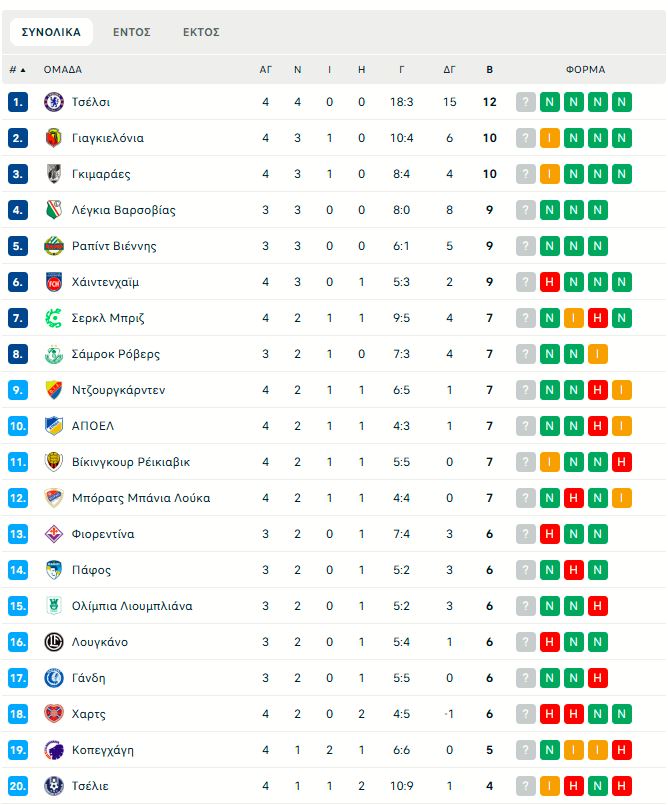Image resolution: width=668 pixels, height=805 pixels.
Task: Click the Chelsea club crest icon
Action: click(54, 102)
